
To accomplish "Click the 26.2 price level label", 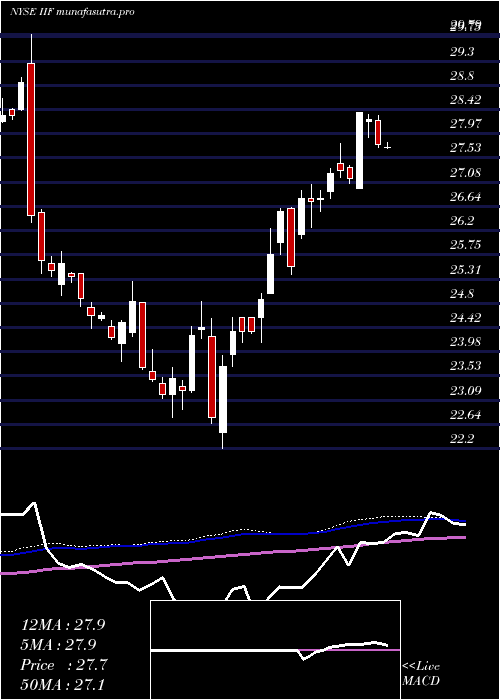I will (x=462, y=221).
